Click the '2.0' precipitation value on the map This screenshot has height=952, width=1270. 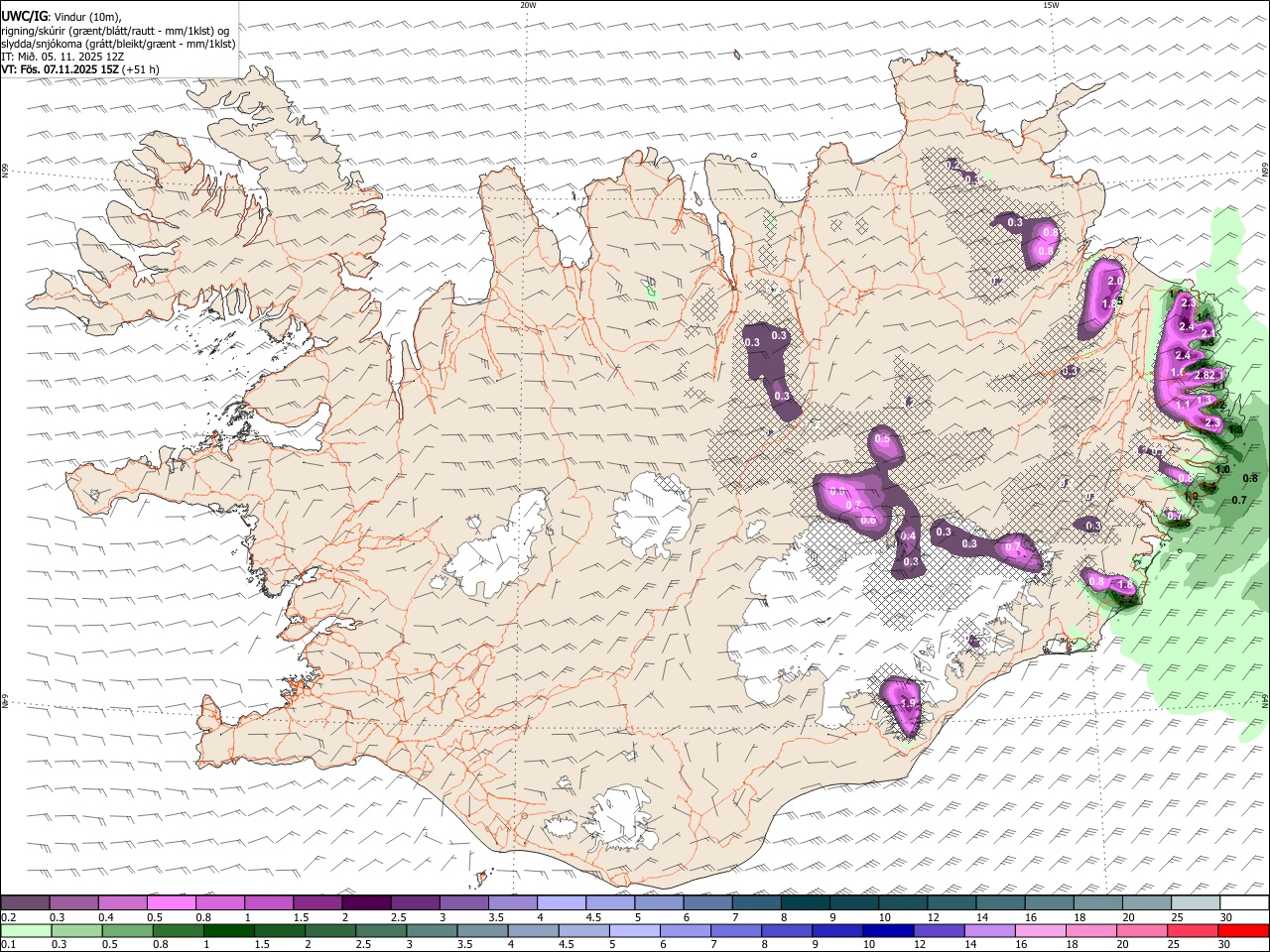1115,282
